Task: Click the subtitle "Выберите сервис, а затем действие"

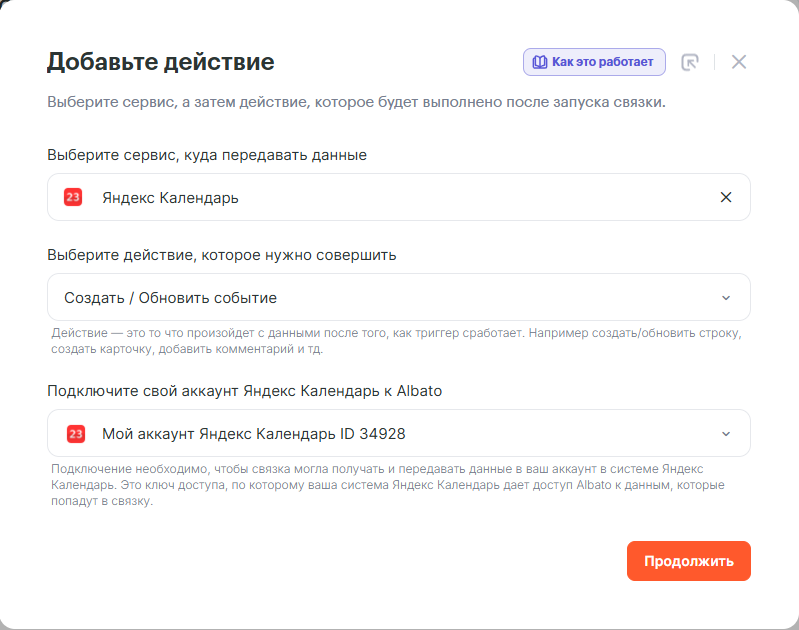Action: point(356,103)
